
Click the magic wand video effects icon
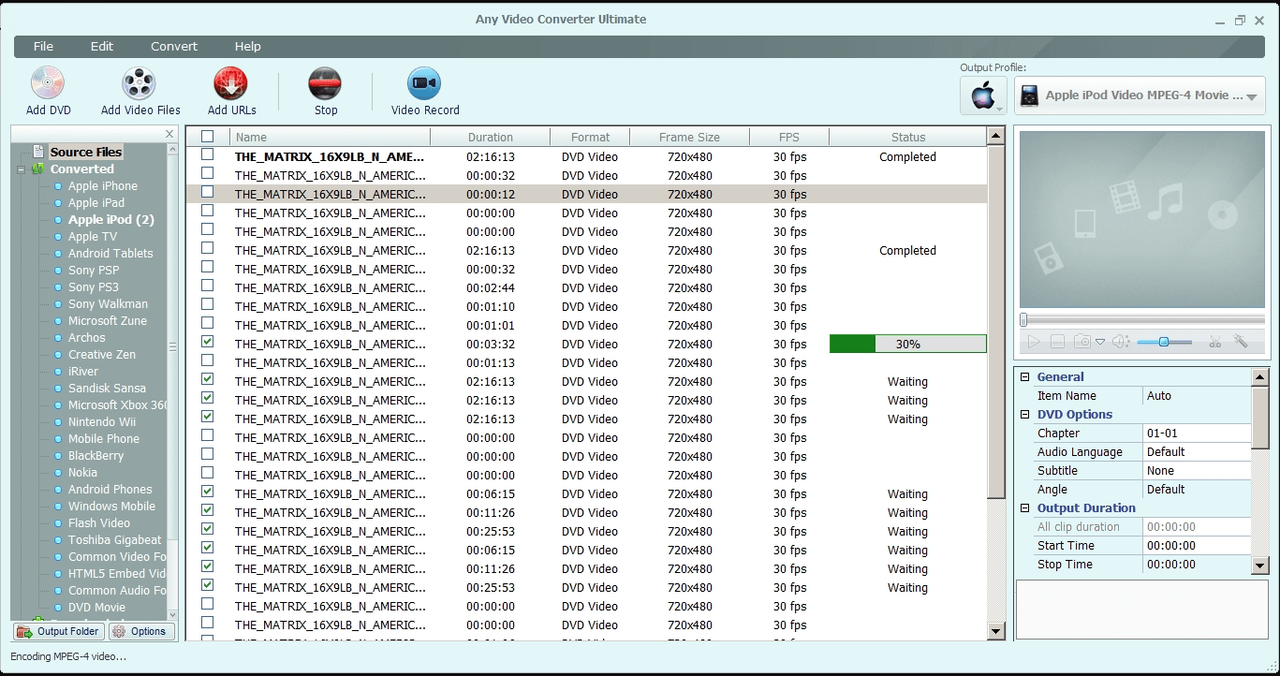pos(1241,342)
